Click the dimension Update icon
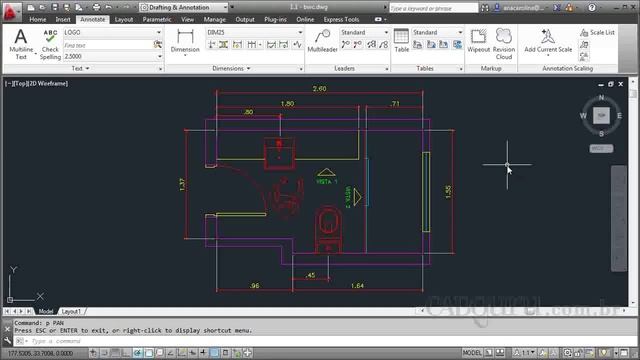 pyautogui.click(x=284, y=44)
